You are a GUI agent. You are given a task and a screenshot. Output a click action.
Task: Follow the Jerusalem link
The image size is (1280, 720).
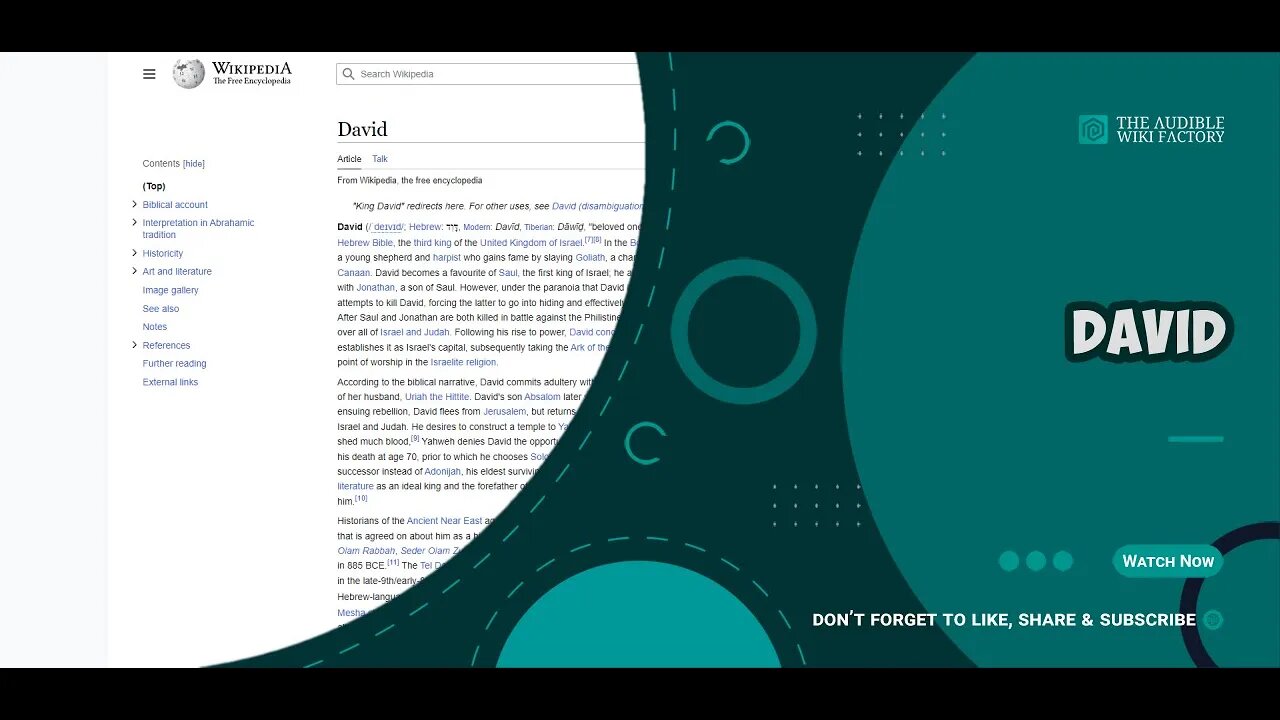tap(504, 412)
